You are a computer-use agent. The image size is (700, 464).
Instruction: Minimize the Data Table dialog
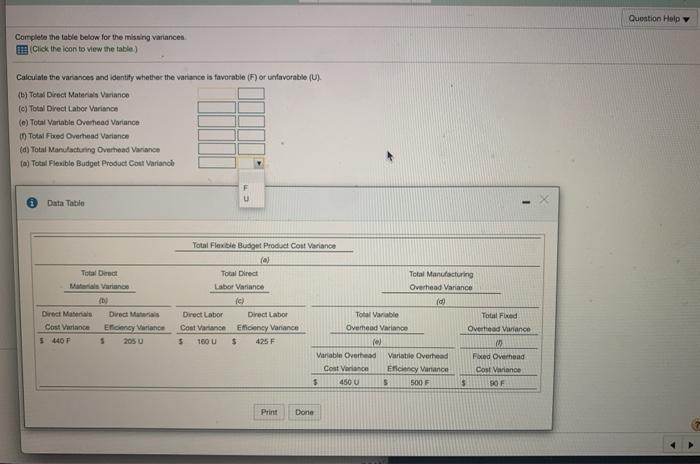(526, 202)
